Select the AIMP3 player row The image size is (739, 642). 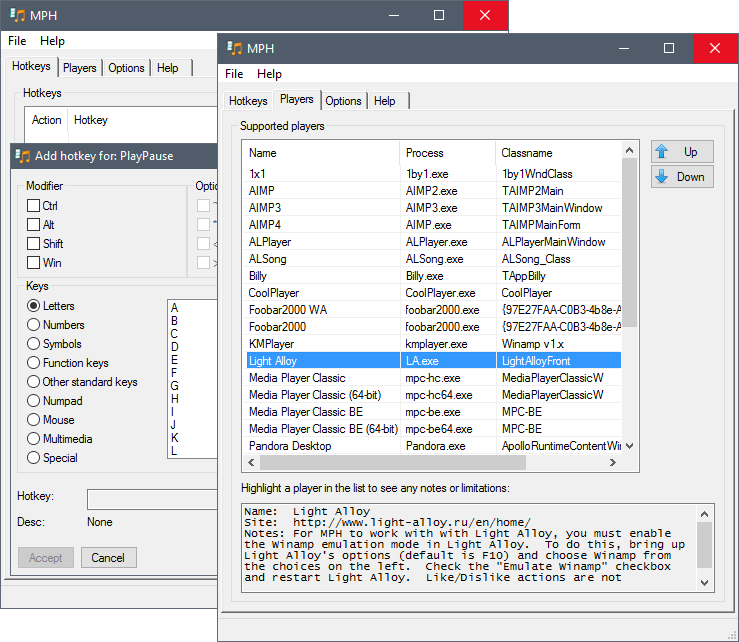433,208
